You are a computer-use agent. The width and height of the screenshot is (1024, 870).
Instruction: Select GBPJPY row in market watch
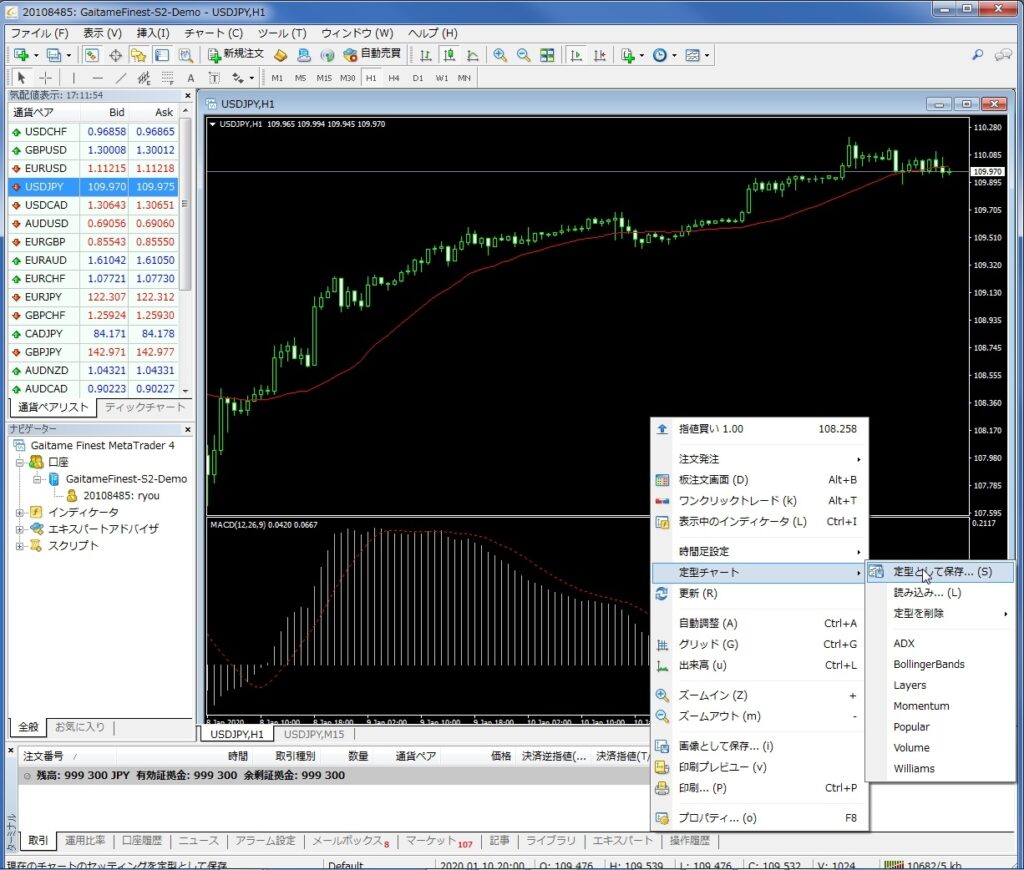click(93, 351)
